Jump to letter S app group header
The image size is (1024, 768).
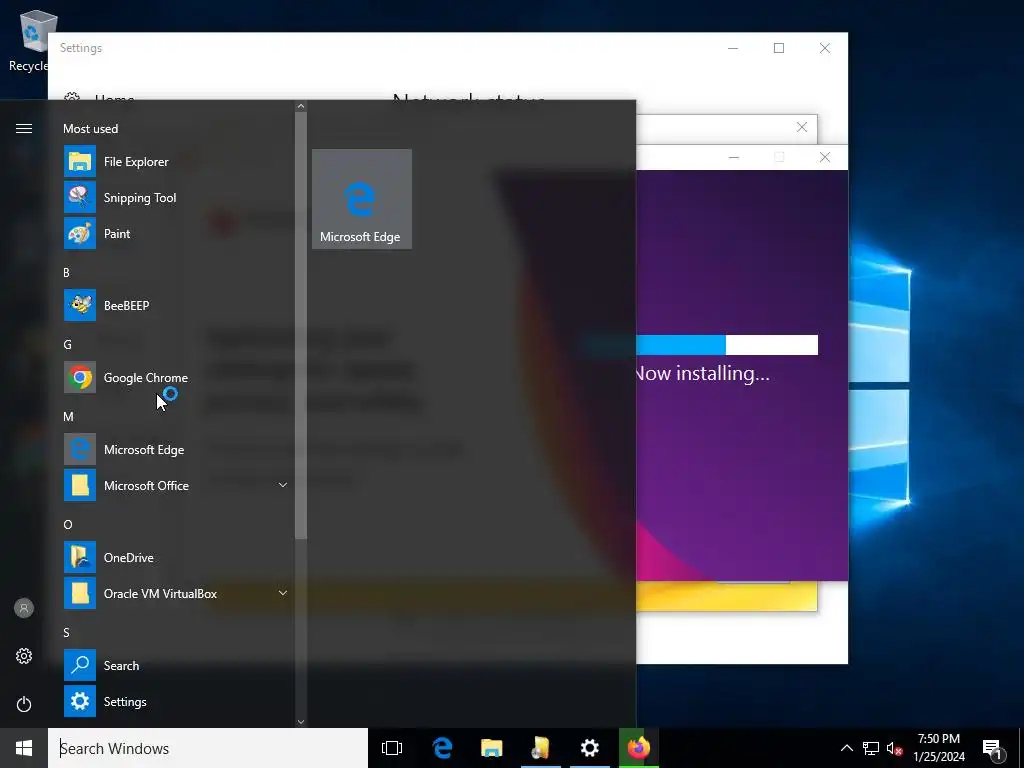67,632
